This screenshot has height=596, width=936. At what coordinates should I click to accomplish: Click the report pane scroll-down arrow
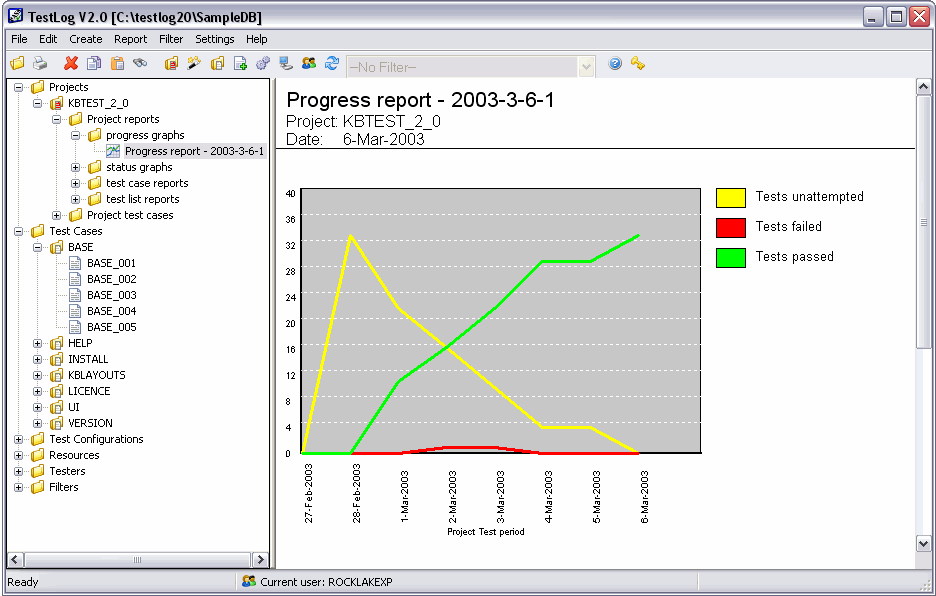coord(923,543)
